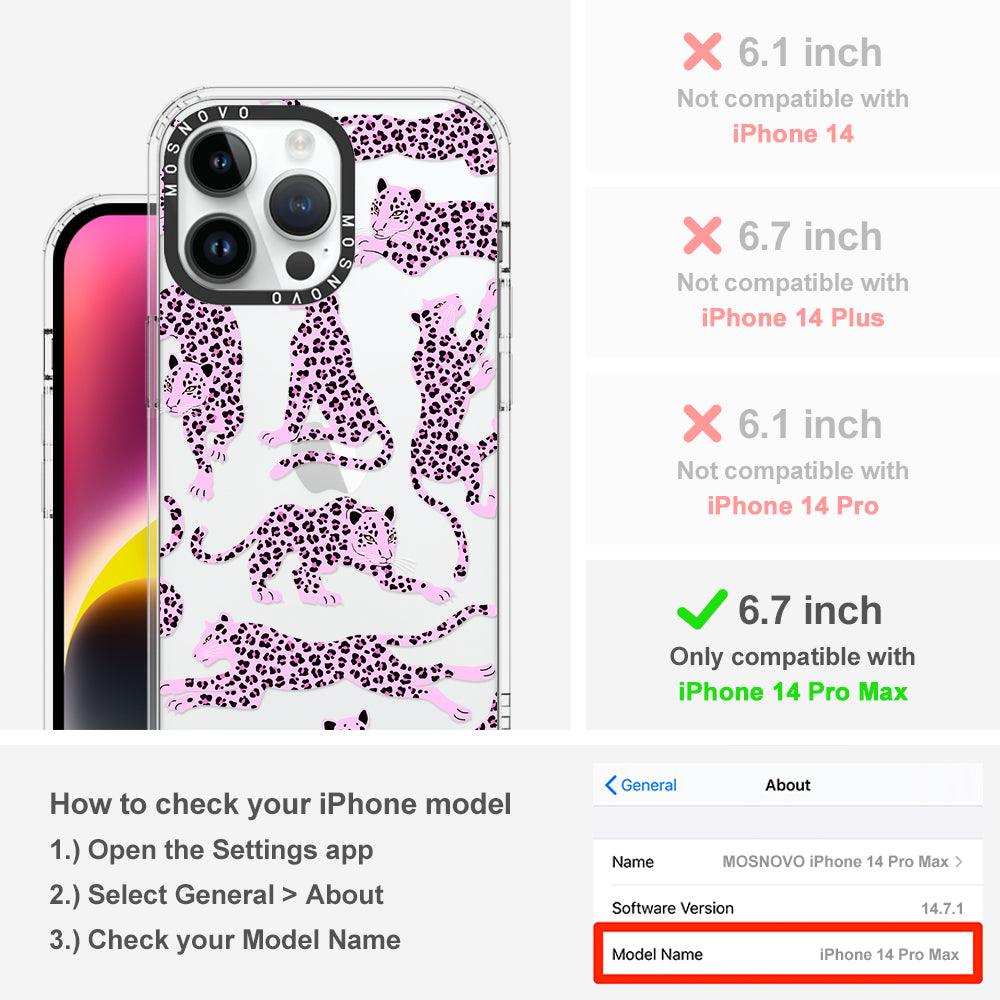Image resolution: width=1000 pixels, height=1000 pixels.
Task: Click the red X beside iPhone 14
Action: [x=702, y=52]
